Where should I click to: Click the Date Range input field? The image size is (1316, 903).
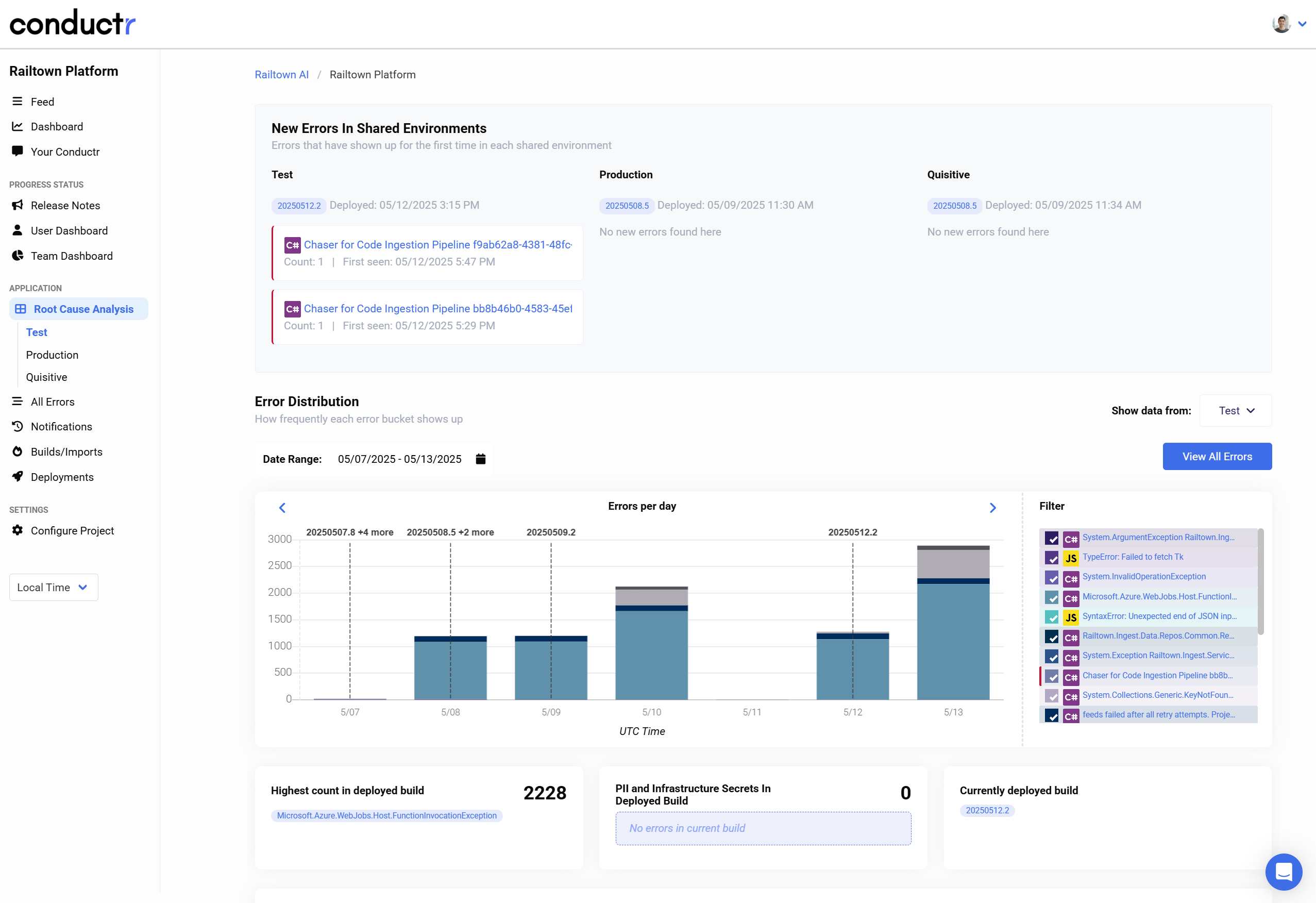399,459
